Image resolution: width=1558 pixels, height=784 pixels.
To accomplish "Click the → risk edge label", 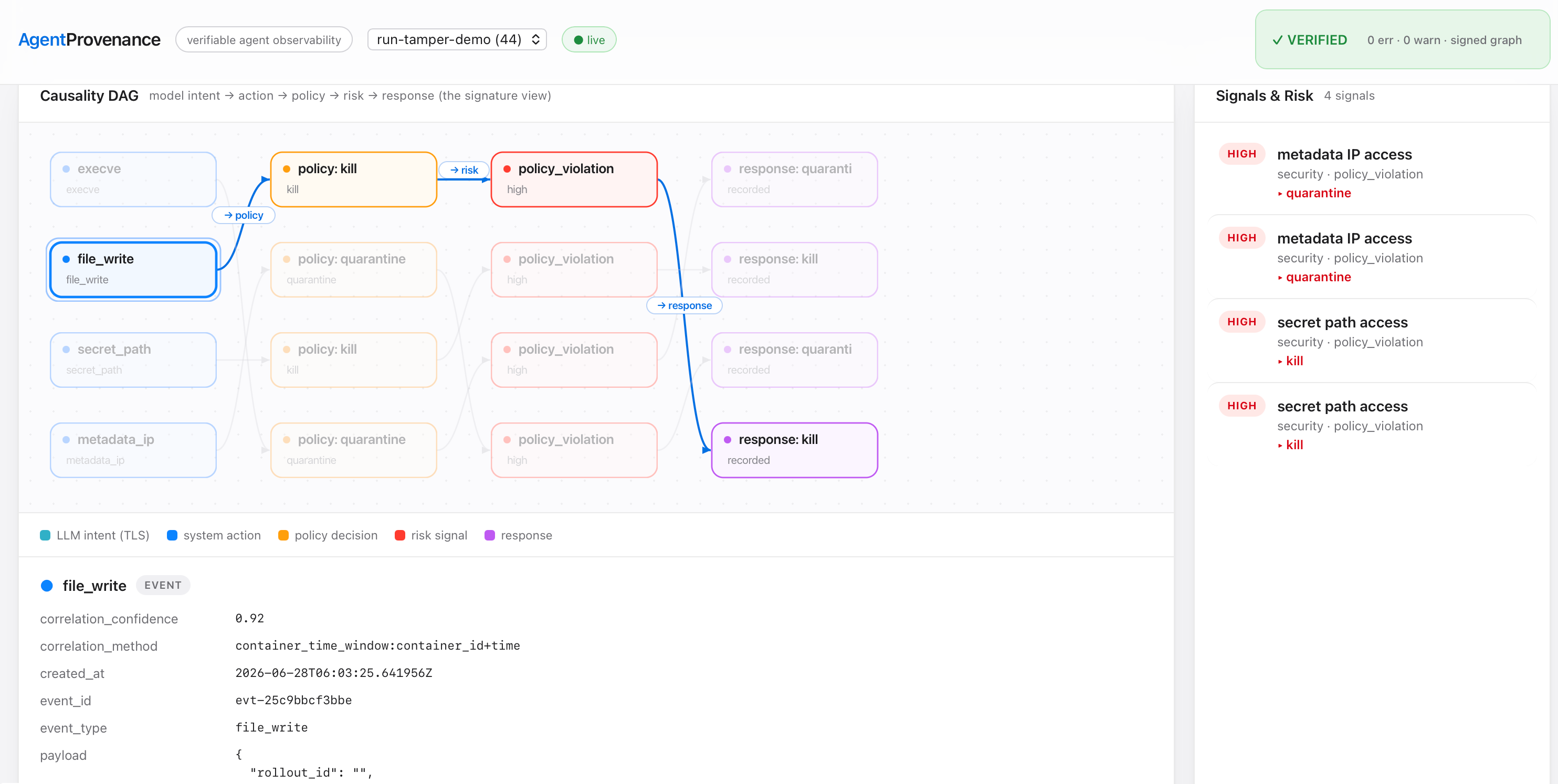I will click(x=464, y=170).
